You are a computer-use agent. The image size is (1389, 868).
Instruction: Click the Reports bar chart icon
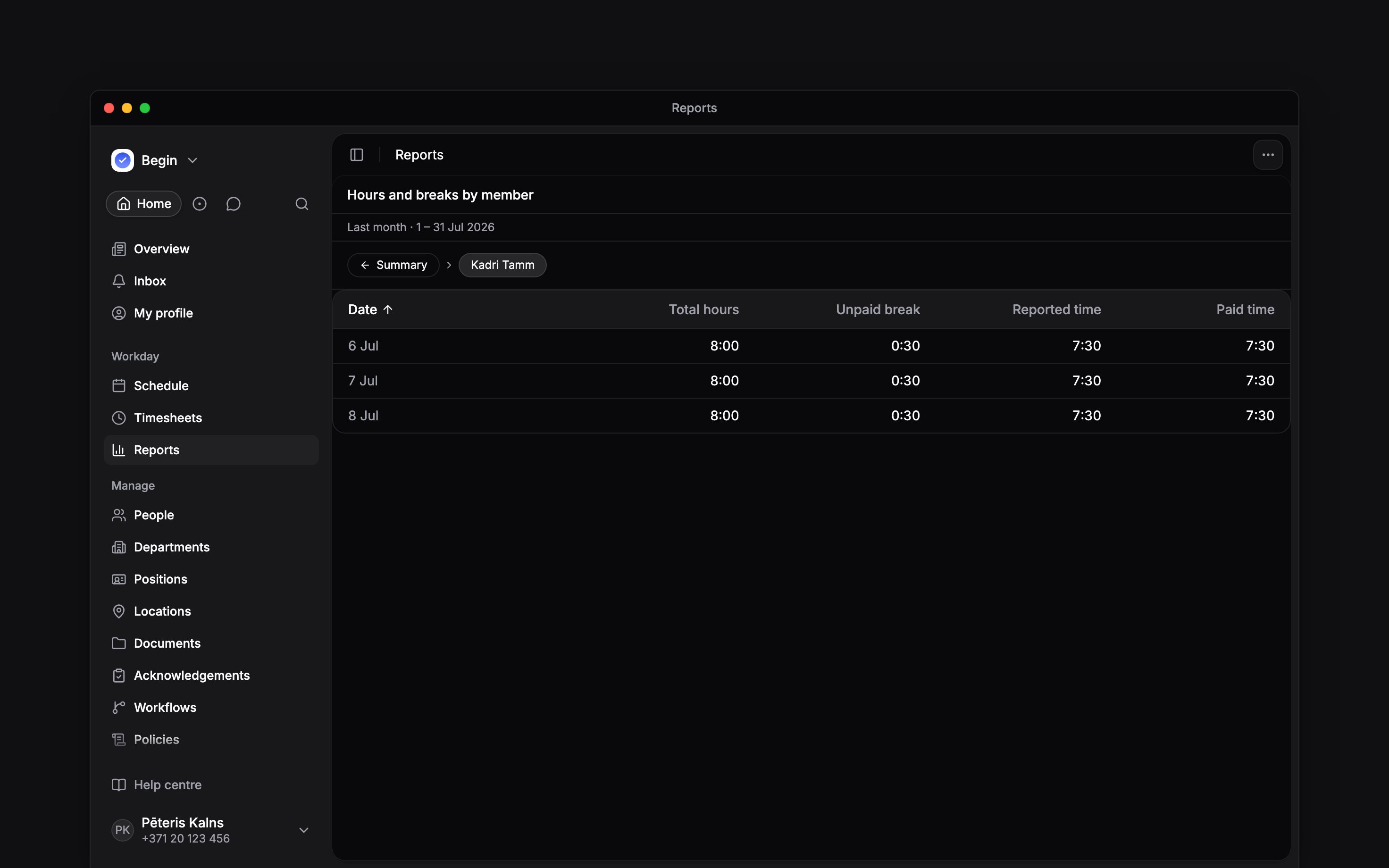[119, 450]
